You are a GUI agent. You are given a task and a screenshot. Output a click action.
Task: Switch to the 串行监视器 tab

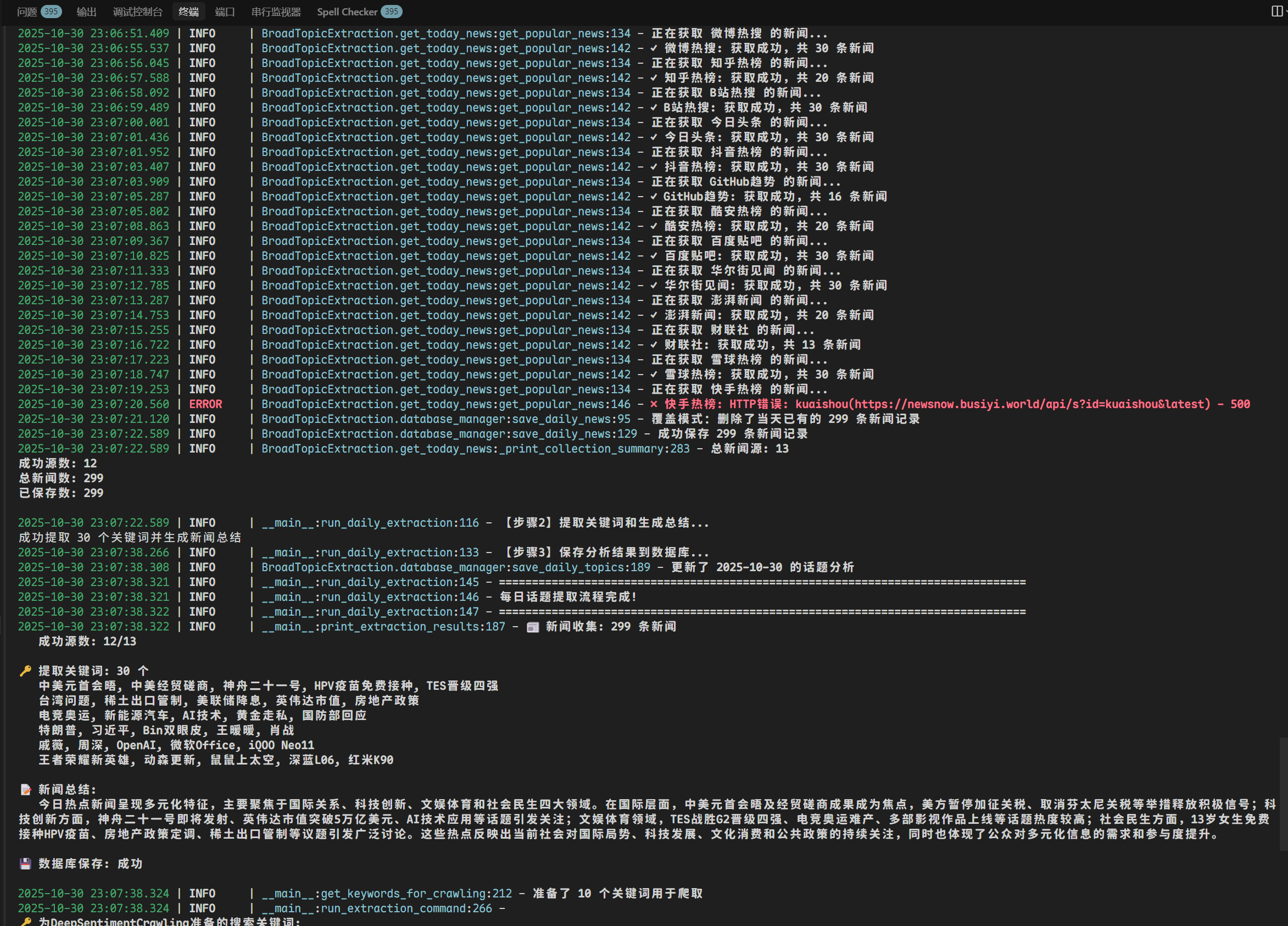click(276, 12)
